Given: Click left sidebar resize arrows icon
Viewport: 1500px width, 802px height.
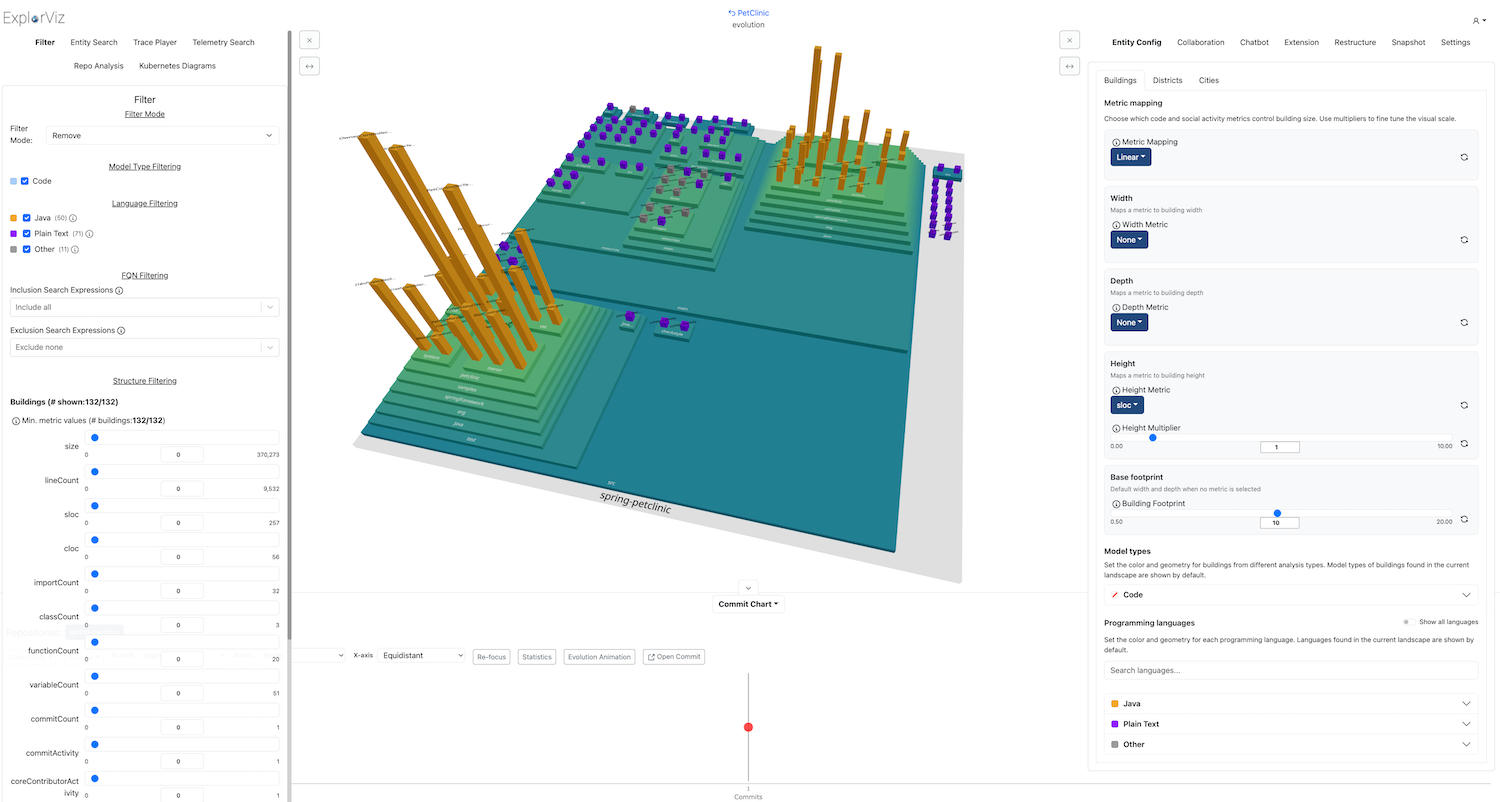Looking at the screenshot, I should click(309, 66).
